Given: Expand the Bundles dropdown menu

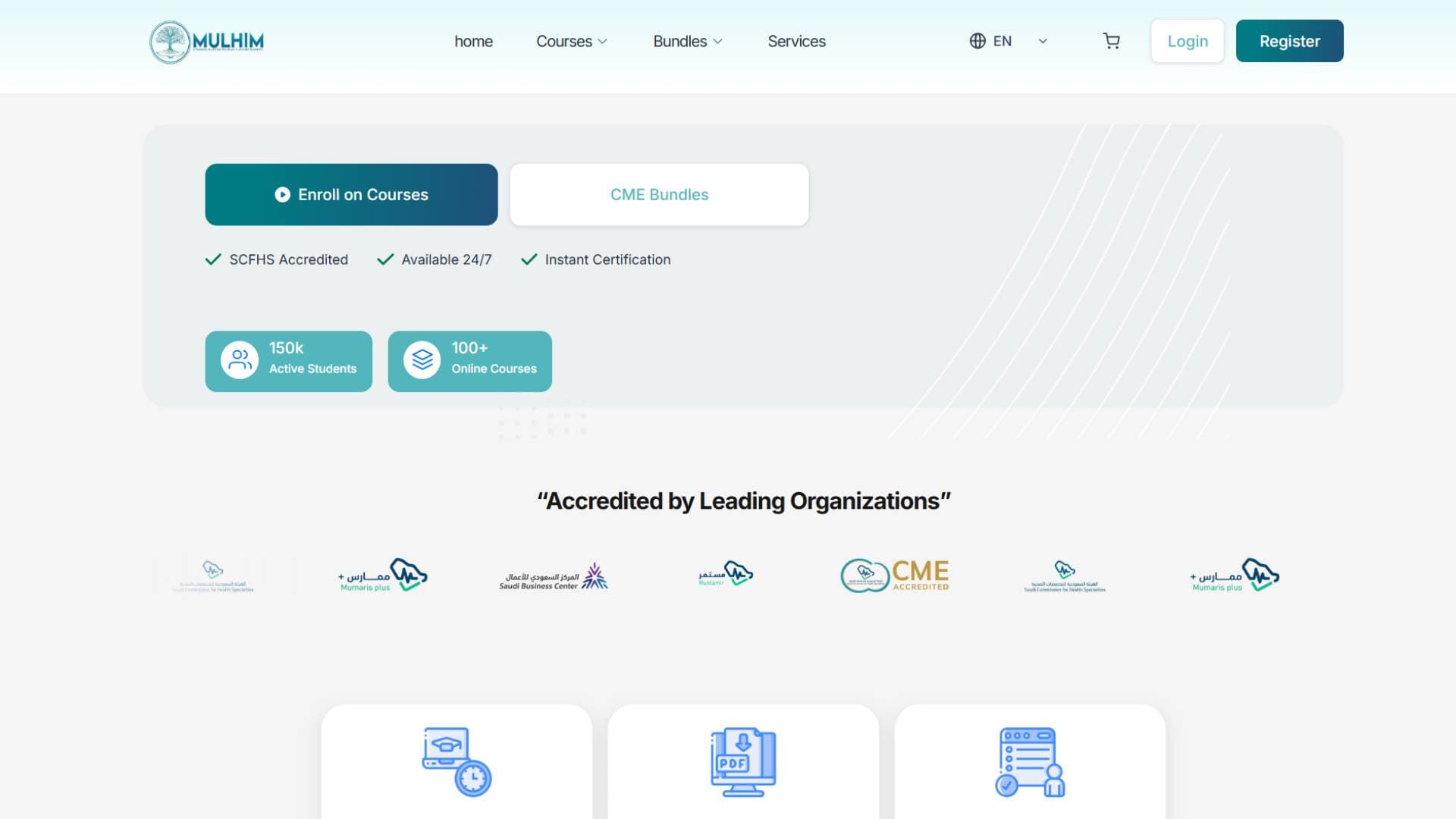Looking at the screenshot, I should click(688, 41).
